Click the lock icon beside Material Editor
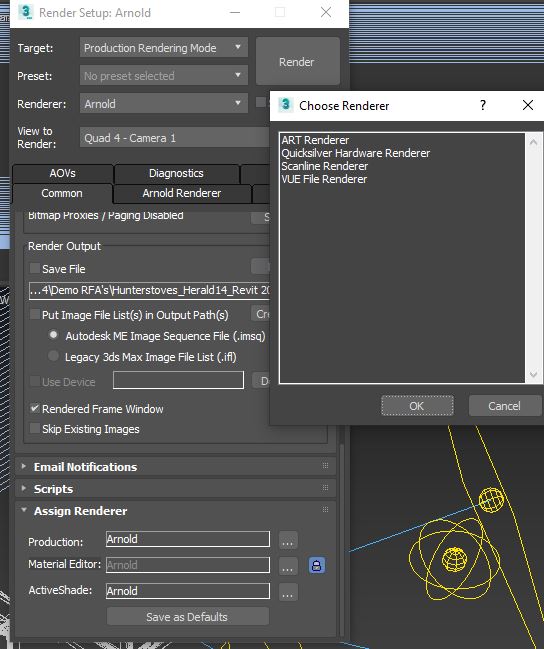 tap(317, 565)
